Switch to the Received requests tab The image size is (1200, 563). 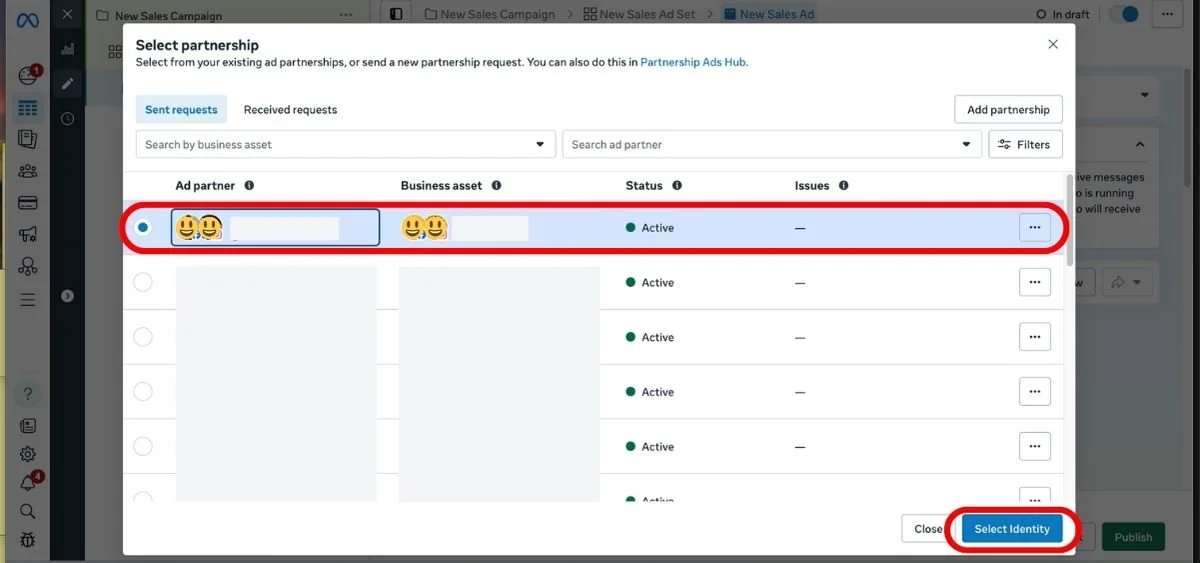click(290, 109)
